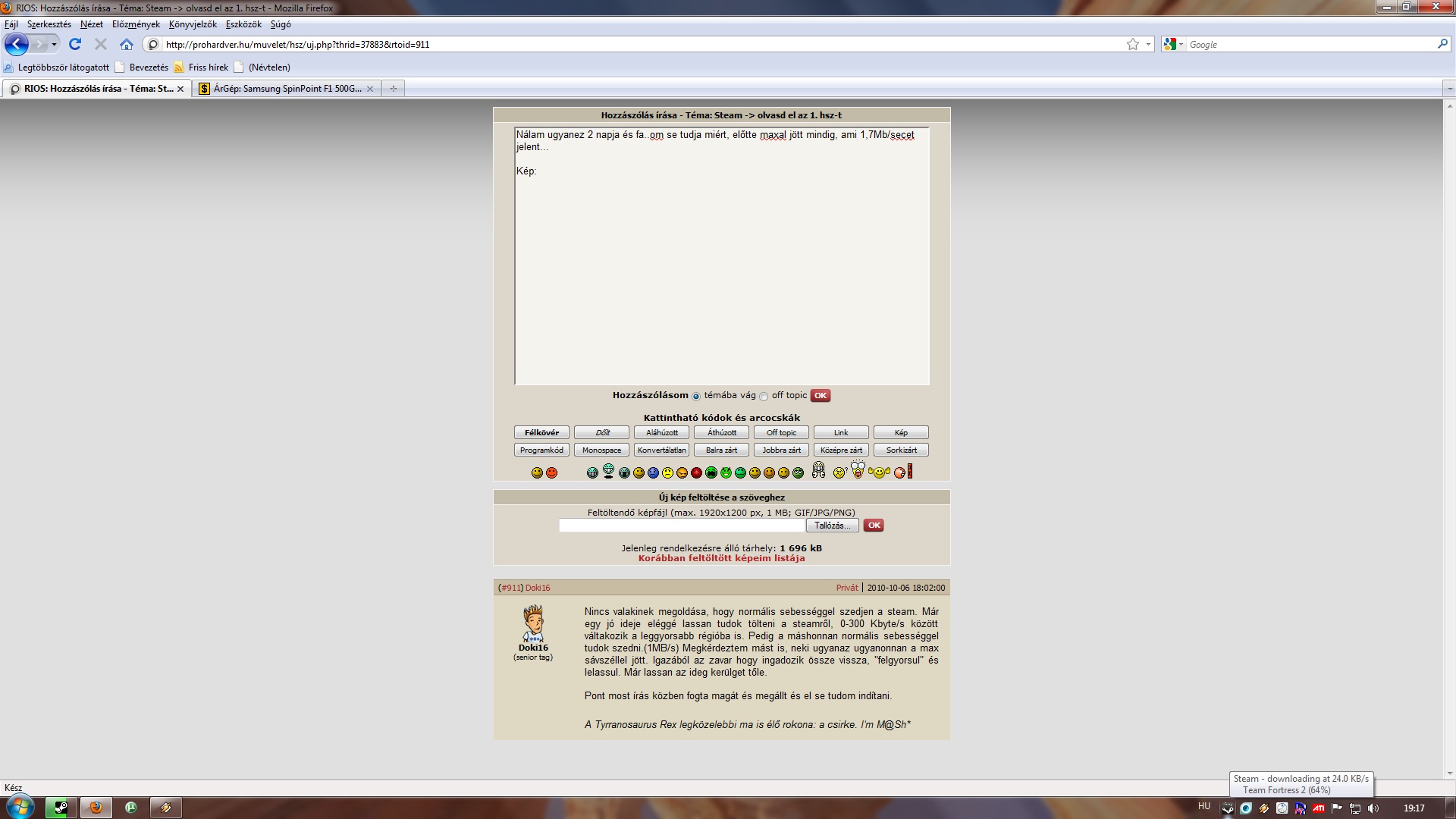Select the 'off topic' radio option
Screen dimensions: 1456x819
tap(764, 397)
